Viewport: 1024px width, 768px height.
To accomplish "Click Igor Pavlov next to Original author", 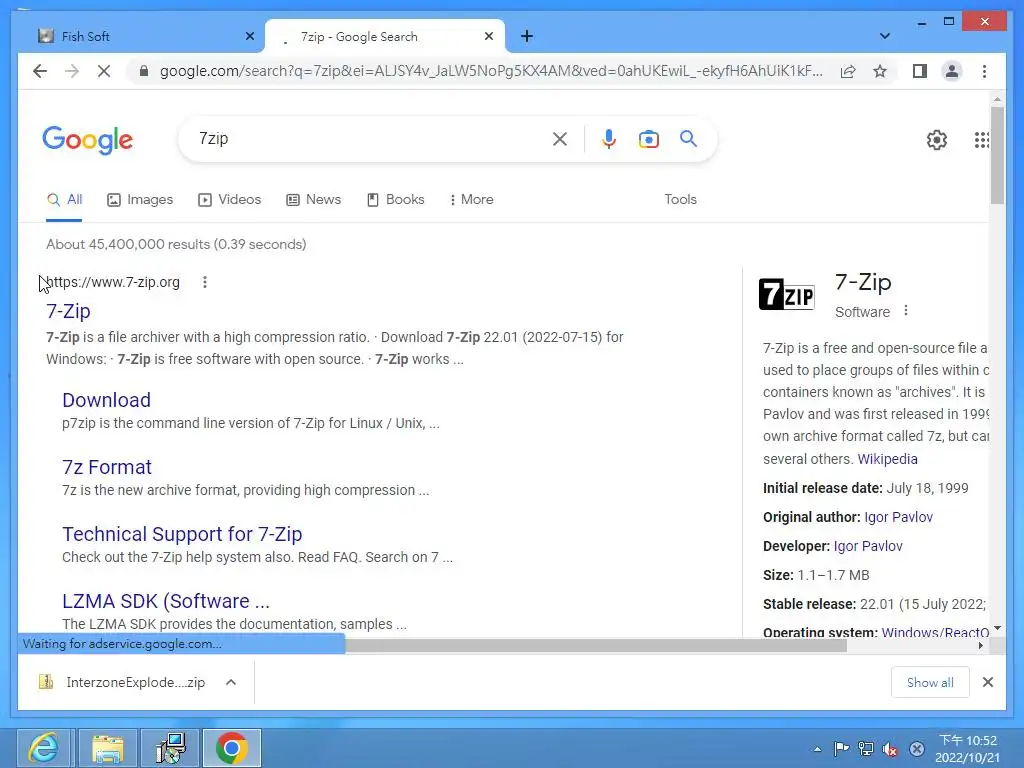I will click(x=898, y=517).
